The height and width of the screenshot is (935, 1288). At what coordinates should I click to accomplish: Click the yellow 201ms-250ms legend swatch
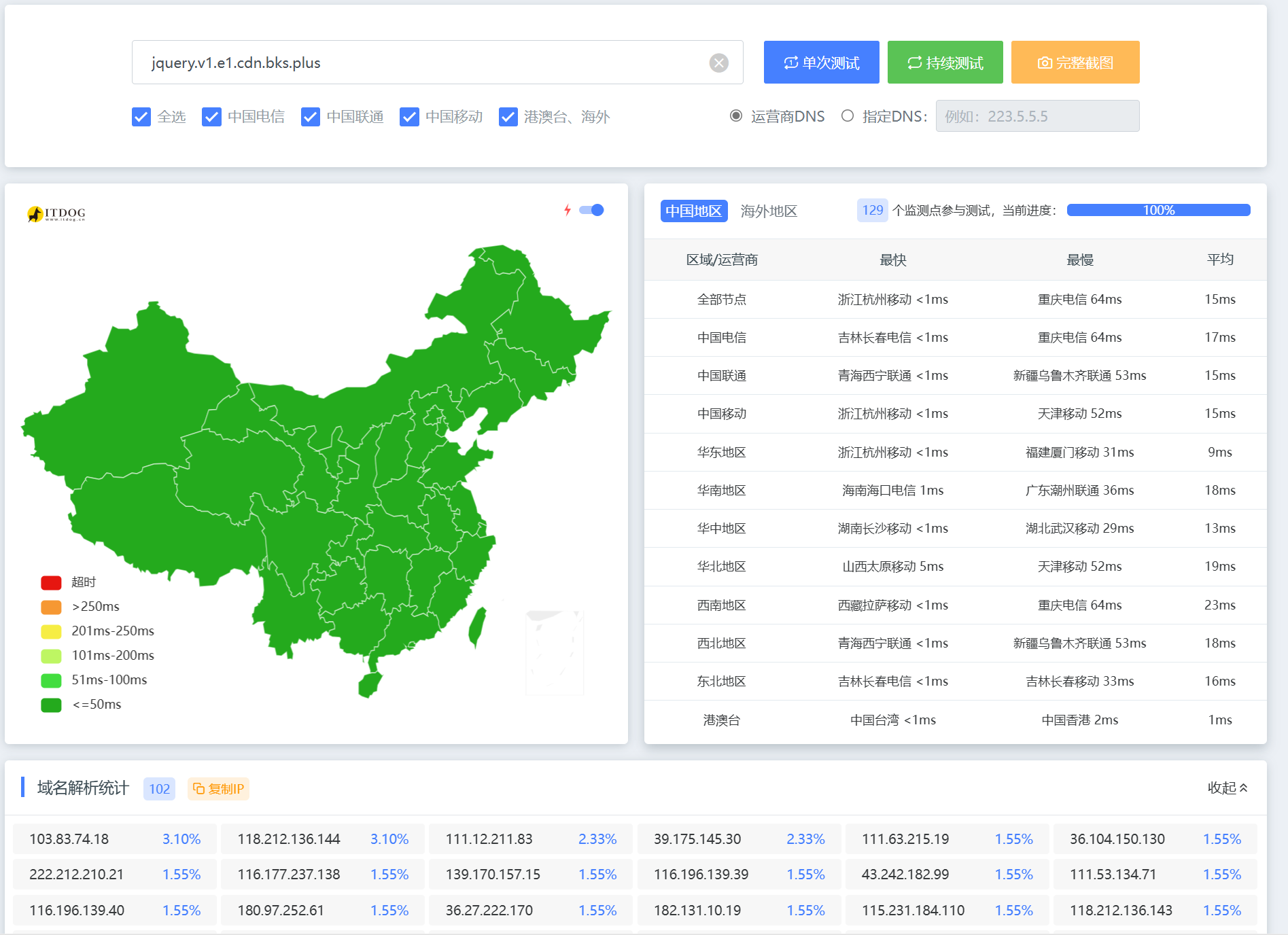[x=51, y=631]
